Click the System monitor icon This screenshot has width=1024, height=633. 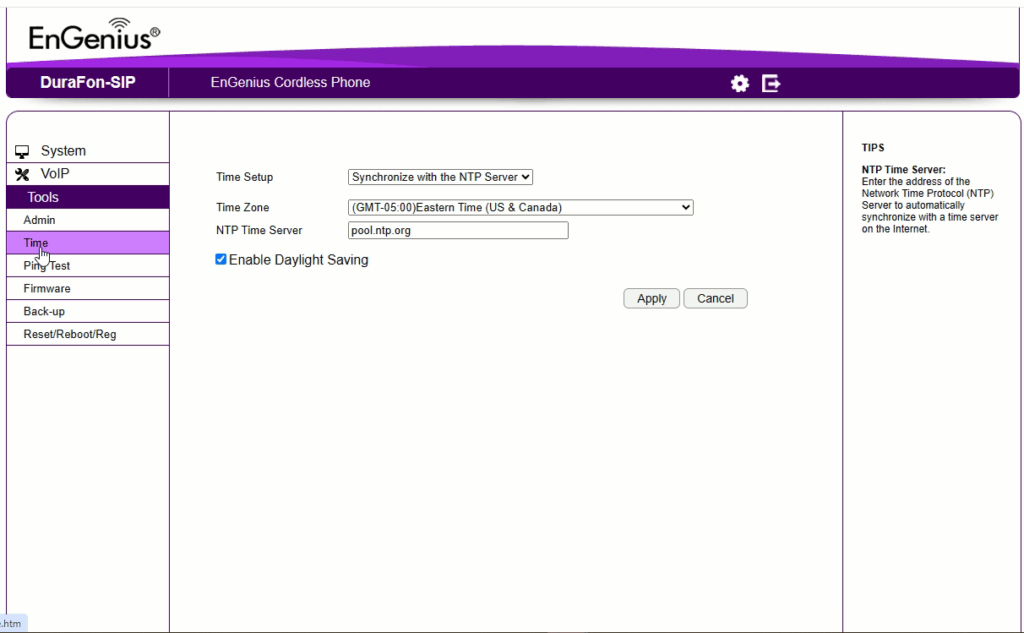click(22, 152)
